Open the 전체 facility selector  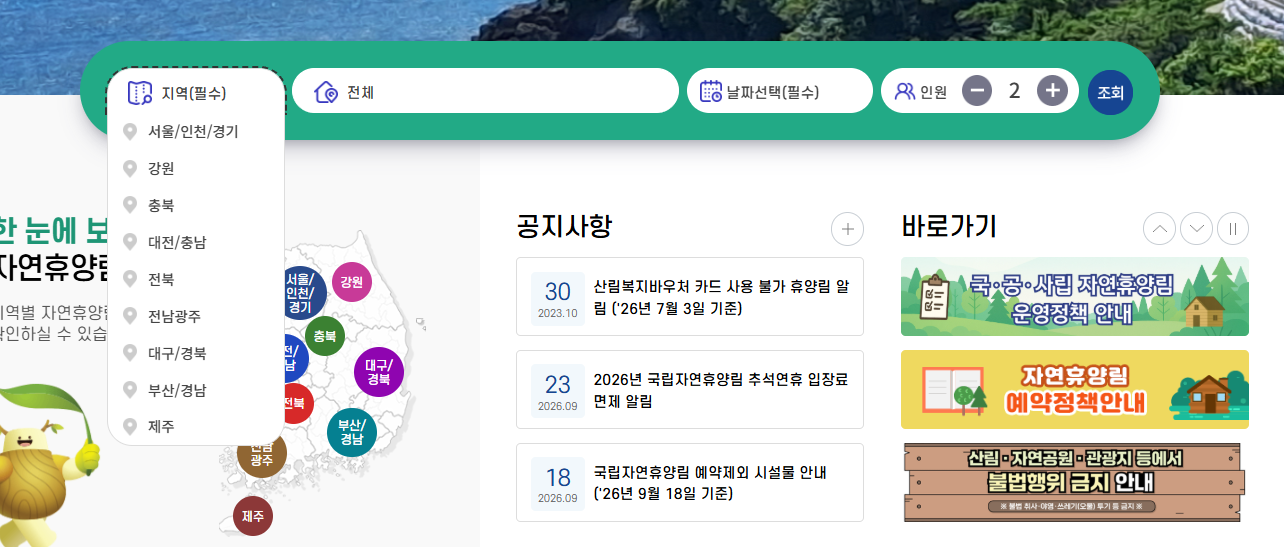485,91
